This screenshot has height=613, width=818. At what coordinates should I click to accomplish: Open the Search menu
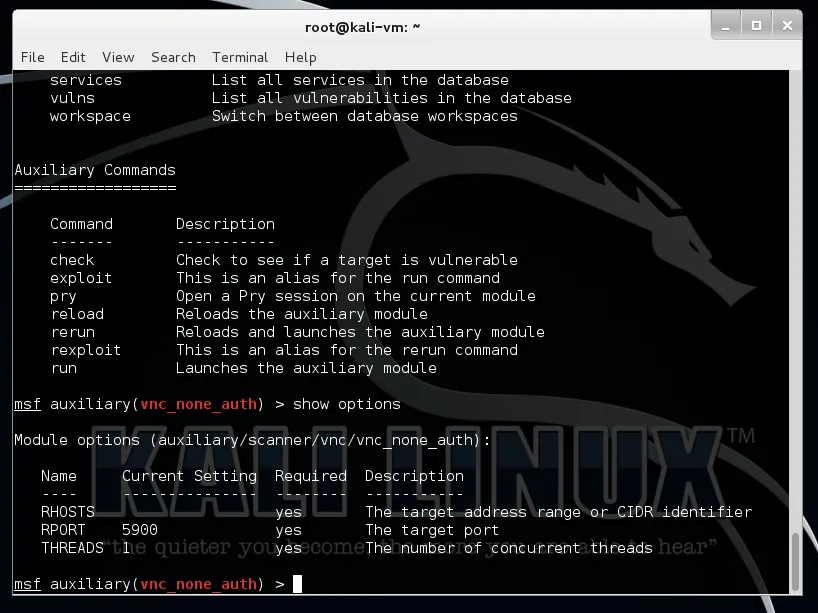point(172,57)
